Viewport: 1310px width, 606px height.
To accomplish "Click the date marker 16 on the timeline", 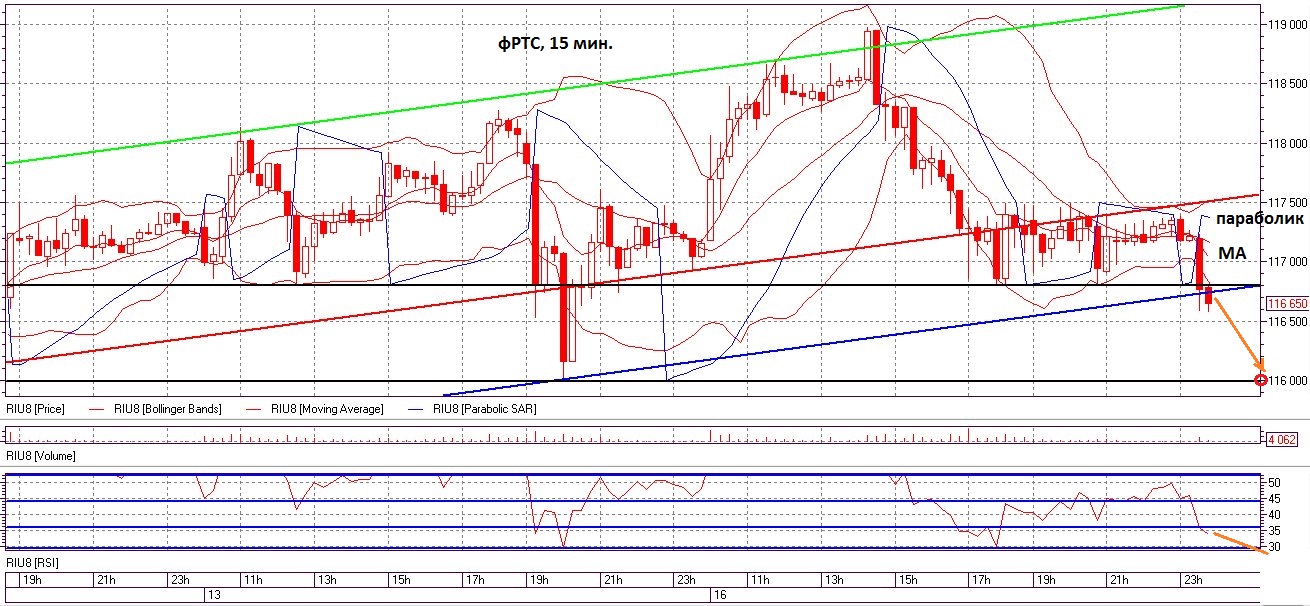I will pyautogui.click(x=719, y=592).
